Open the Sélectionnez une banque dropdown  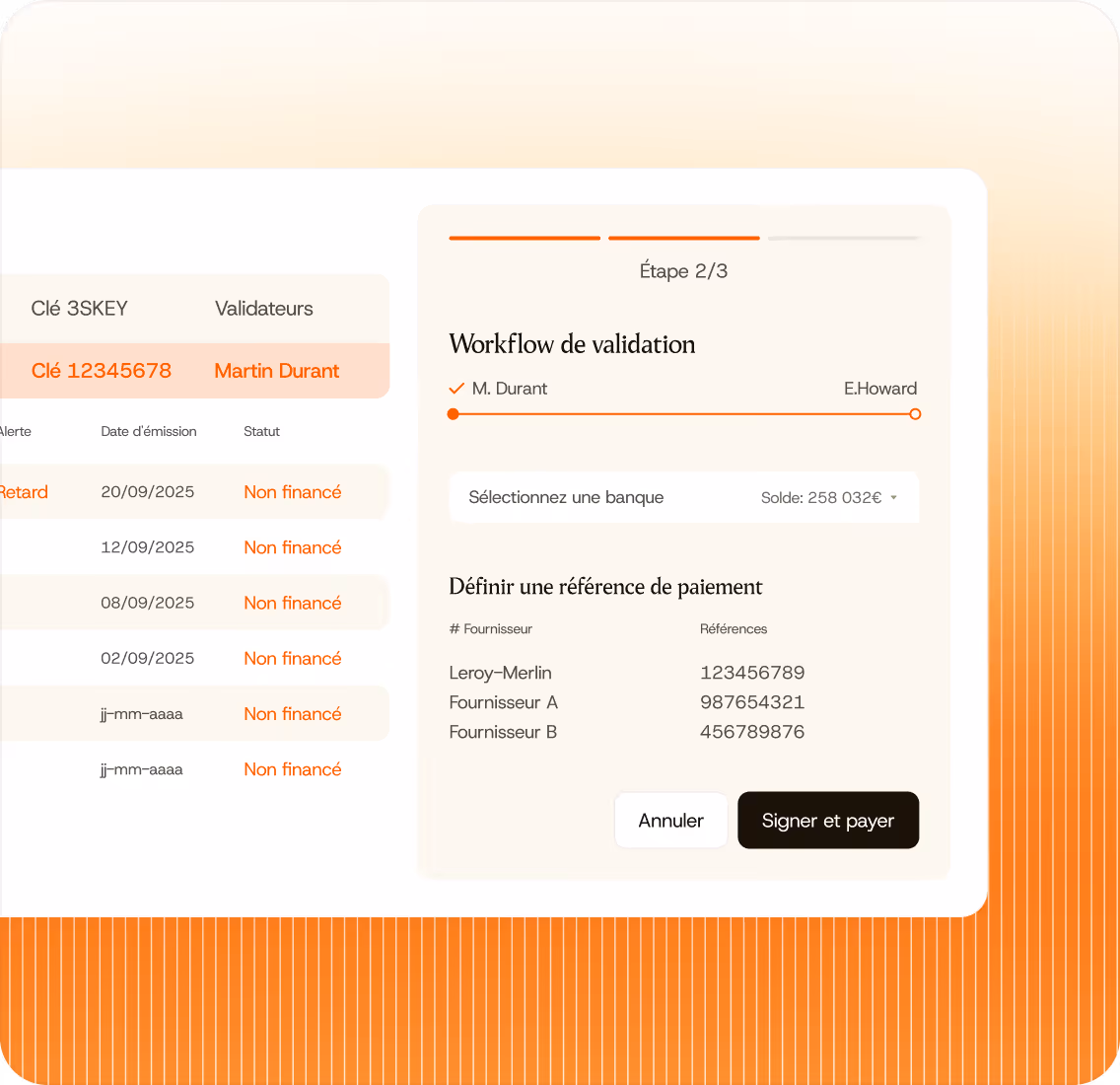coord(683,497)
